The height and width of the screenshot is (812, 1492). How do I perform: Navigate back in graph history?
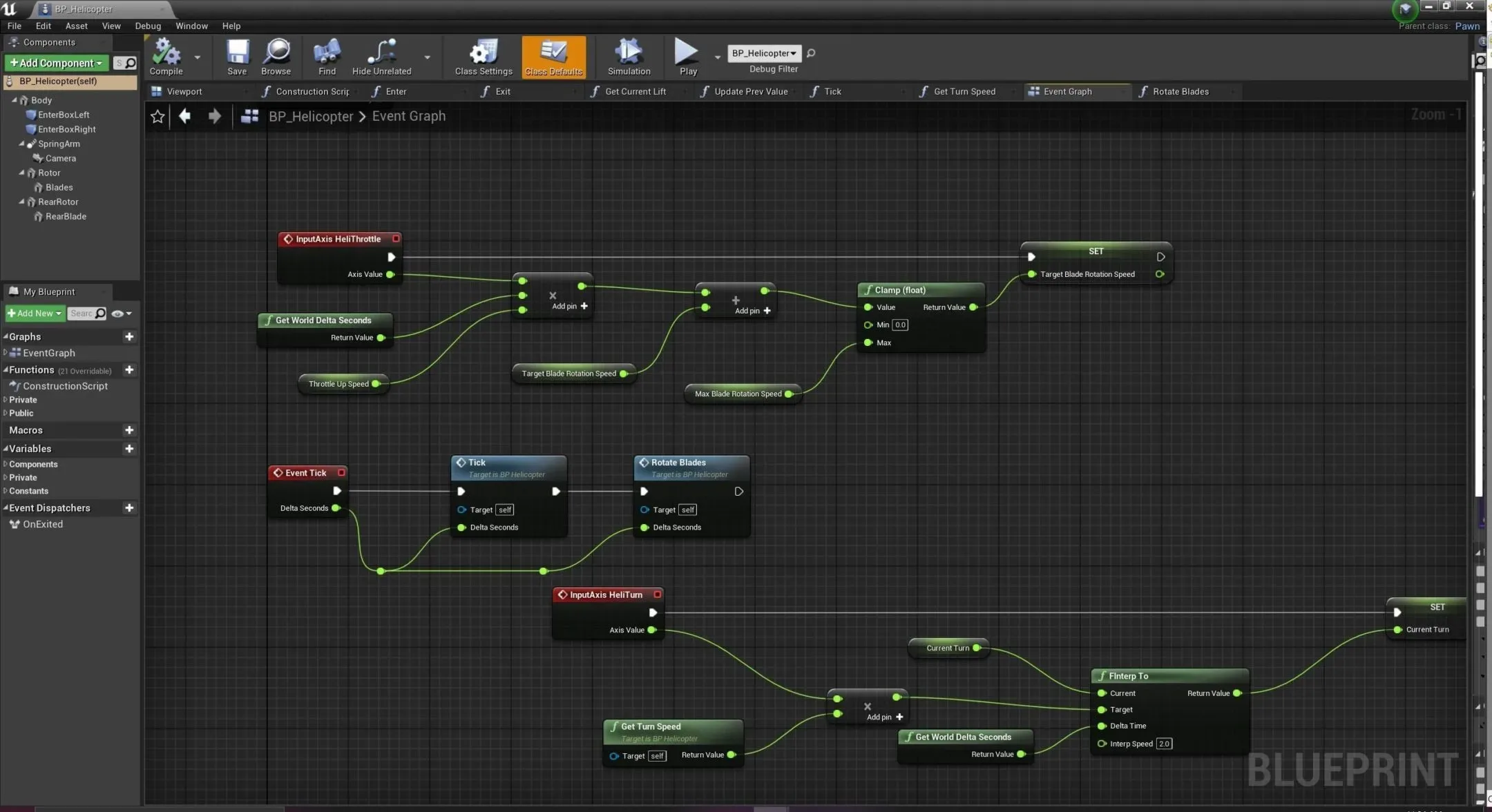click(184, 116)
